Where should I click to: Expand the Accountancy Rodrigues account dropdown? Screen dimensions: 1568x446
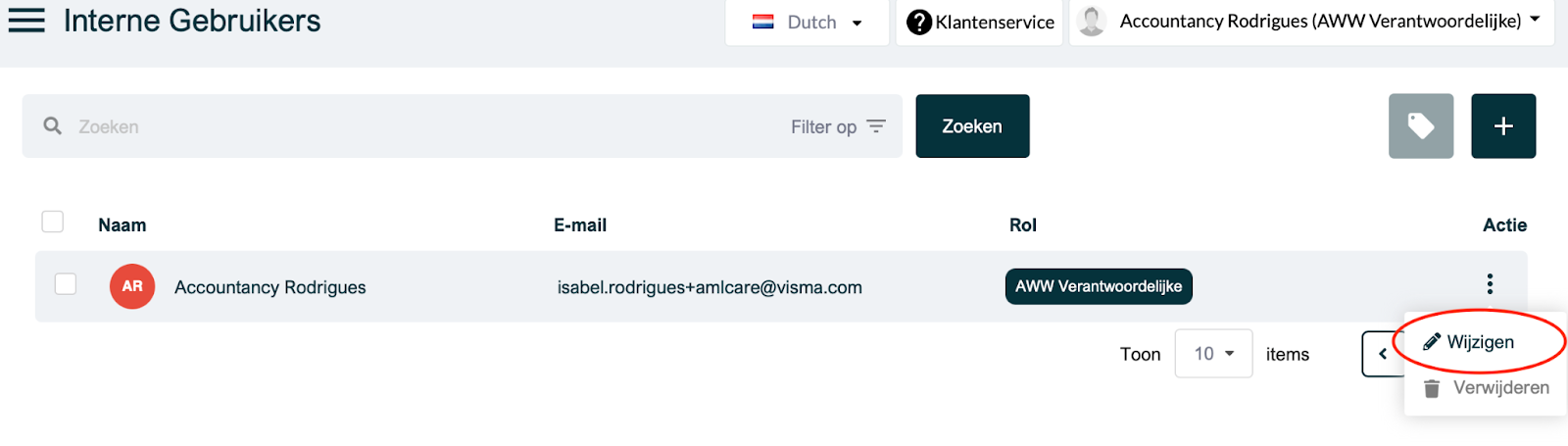pyautogui.click(x=1312, y=21)
